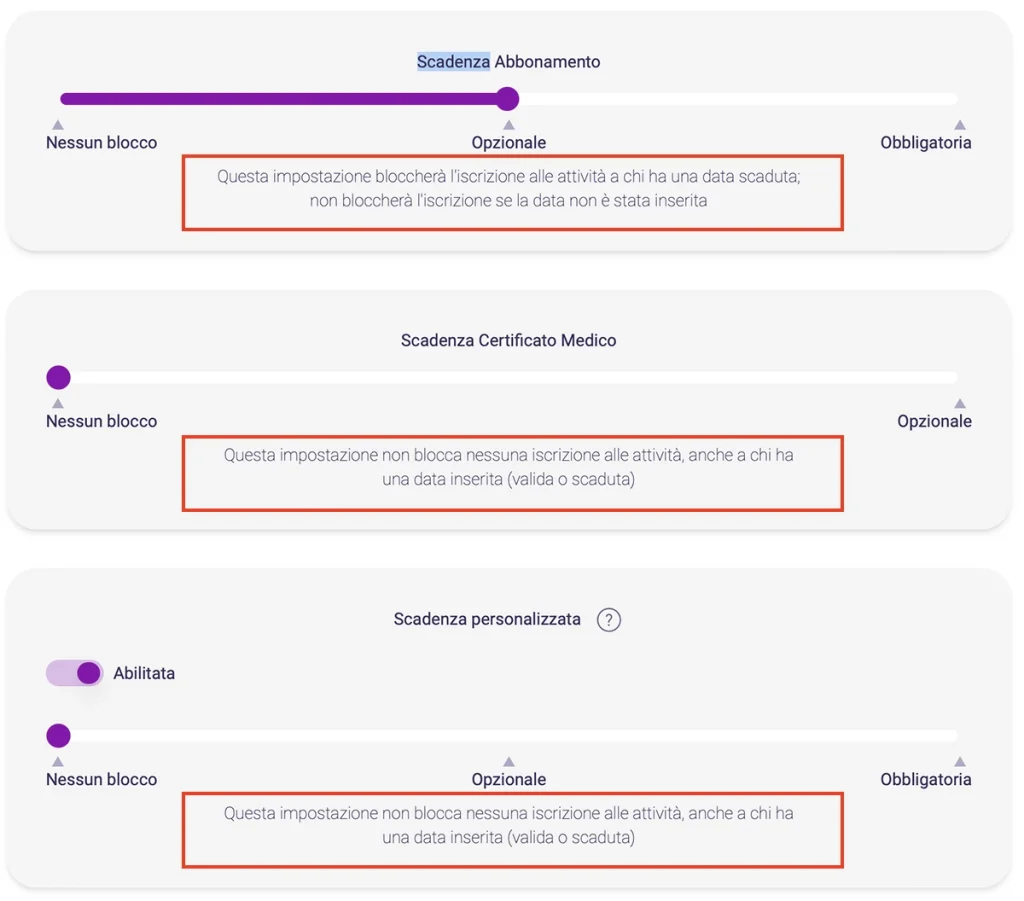This screenshot has height=901, width=1024.
Task: Click the Nessun blocco triangle marker under Scadenza Abbonamento
Action: [58, 125]
